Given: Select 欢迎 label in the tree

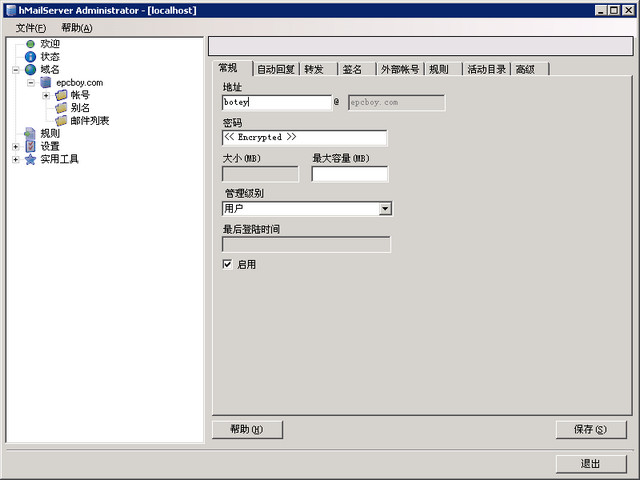Looking at the screenshot, I should pos(50,44).
